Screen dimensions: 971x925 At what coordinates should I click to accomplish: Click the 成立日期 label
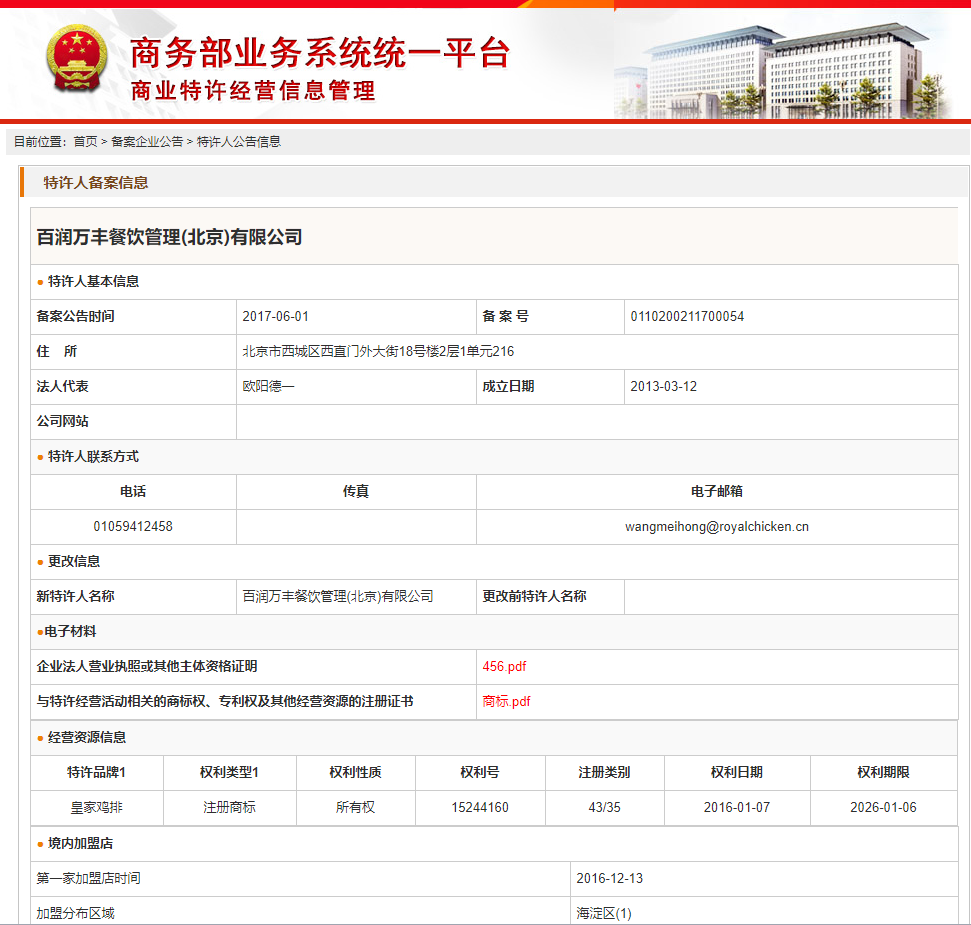pos(508,386)
